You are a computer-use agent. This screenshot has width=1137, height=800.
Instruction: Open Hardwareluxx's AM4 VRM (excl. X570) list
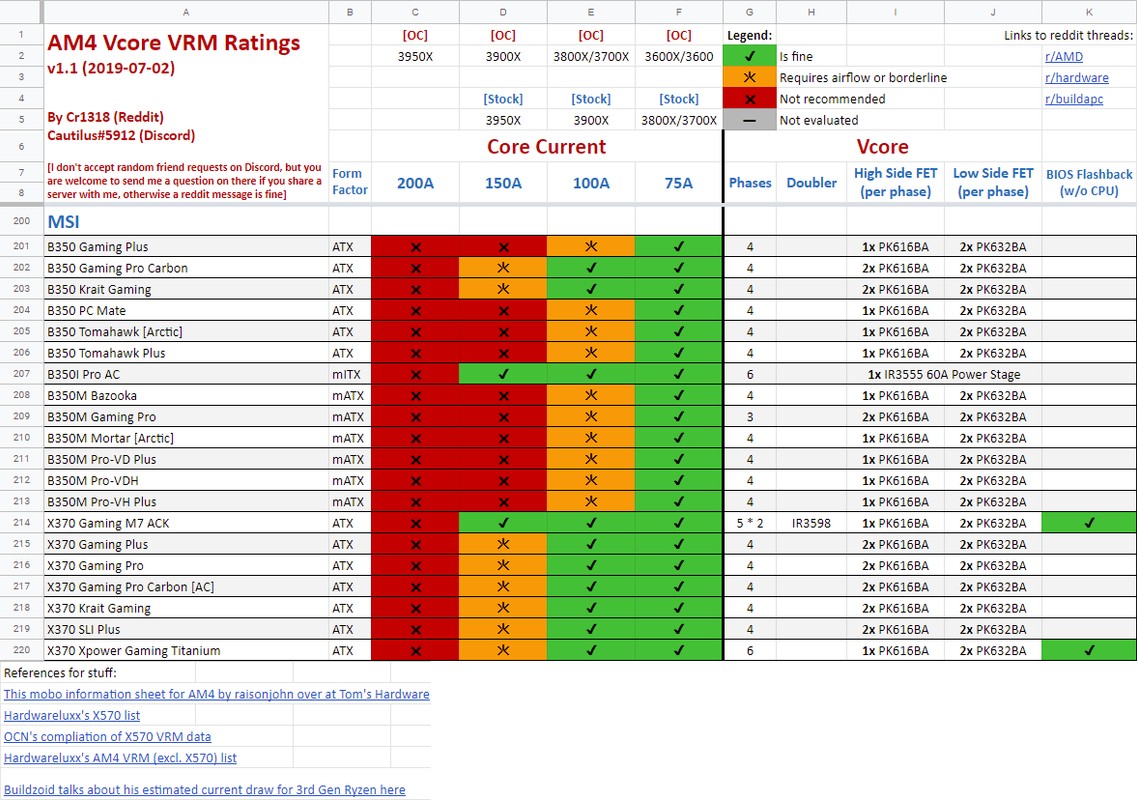(120, 758)
